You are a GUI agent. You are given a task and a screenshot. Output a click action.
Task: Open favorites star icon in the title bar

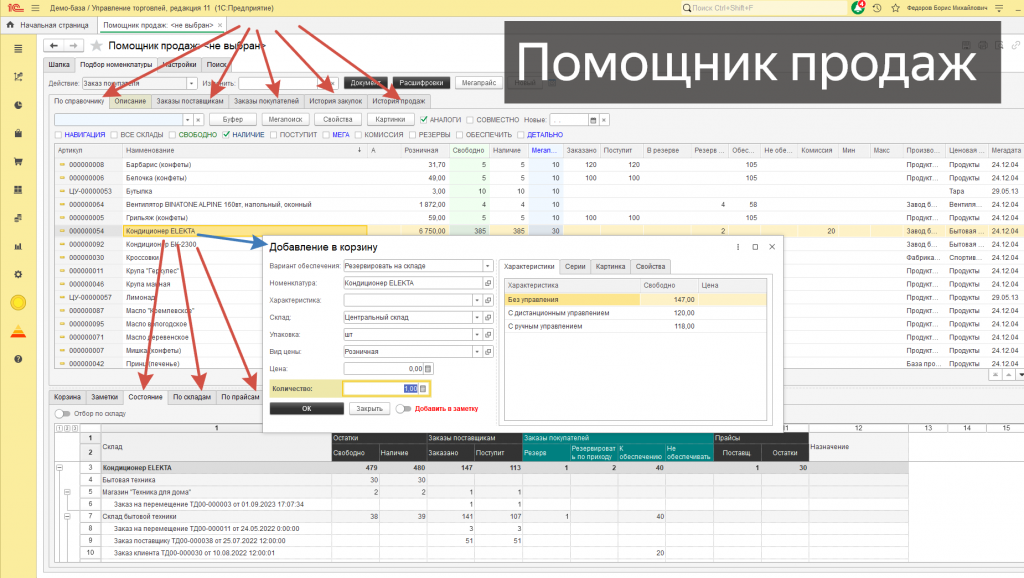(895, 8)
